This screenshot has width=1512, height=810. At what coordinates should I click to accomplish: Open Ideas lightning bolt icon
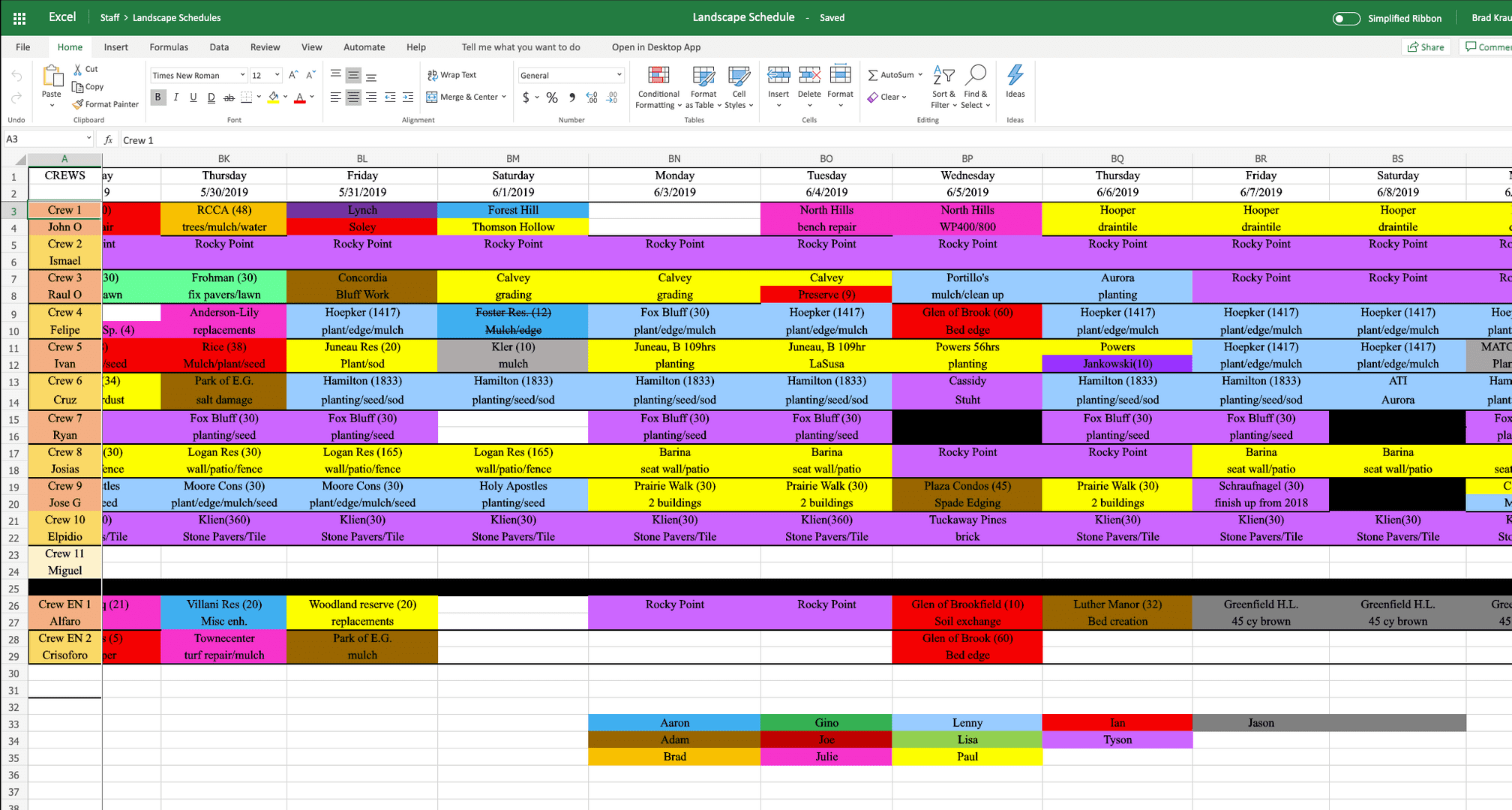coord(1015,75)
